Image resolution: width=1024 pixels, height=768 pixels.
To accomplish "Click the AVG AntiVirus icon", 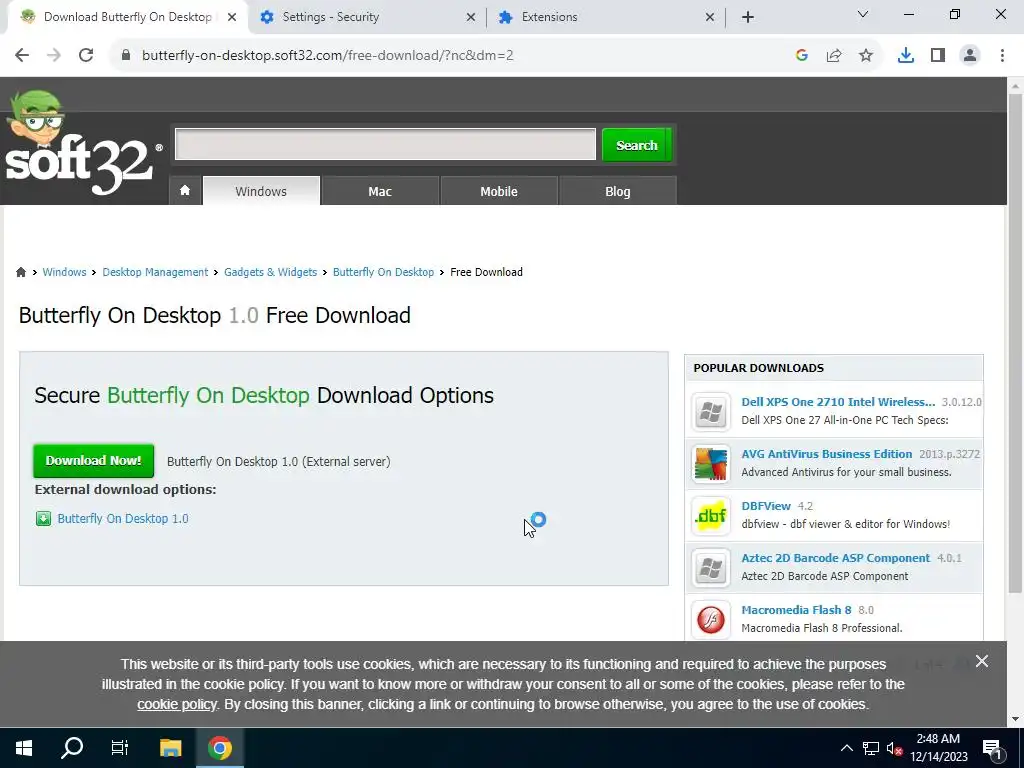I will [711, 464].
